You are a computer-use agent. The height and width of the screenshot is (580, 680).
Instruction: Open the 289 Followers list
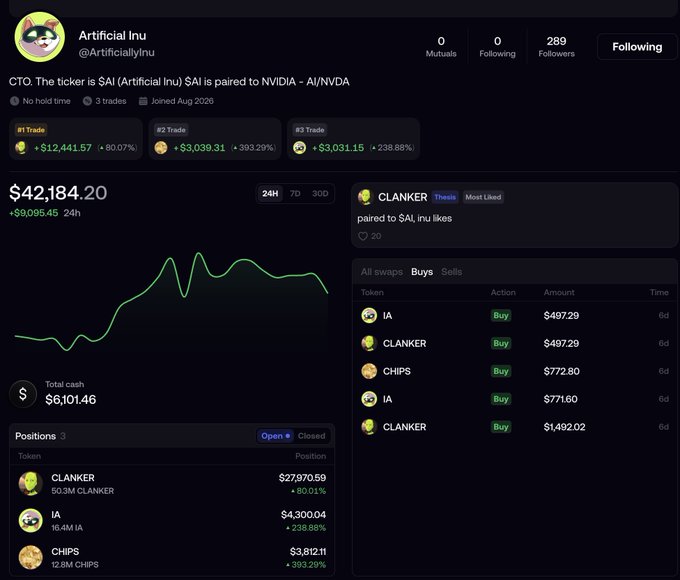pyautogui.click(x=556, y=47)
